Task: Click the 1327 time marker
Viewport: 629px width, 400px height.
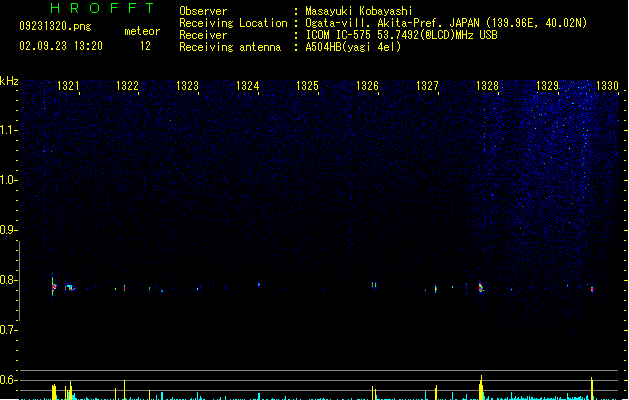Action: (427, 86)
